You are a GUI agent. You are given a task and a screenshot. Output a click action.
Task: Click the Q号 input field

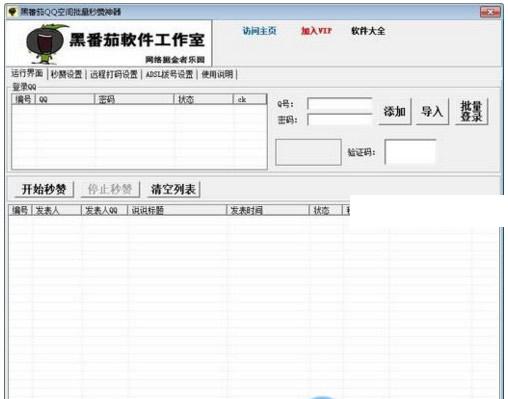pyautogui.click(x=340, y=104)
